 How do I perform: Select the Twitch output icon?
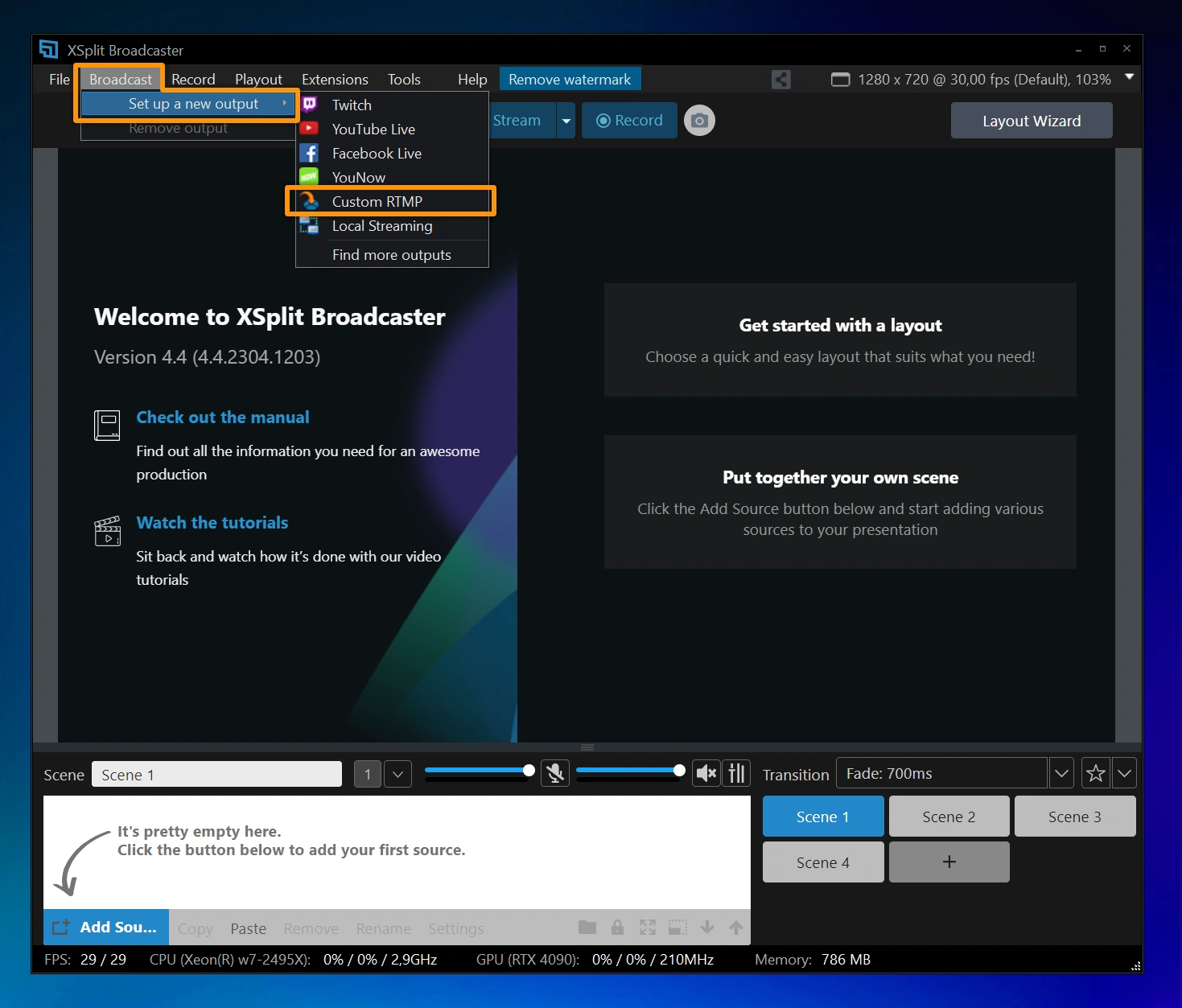point(310,105)
